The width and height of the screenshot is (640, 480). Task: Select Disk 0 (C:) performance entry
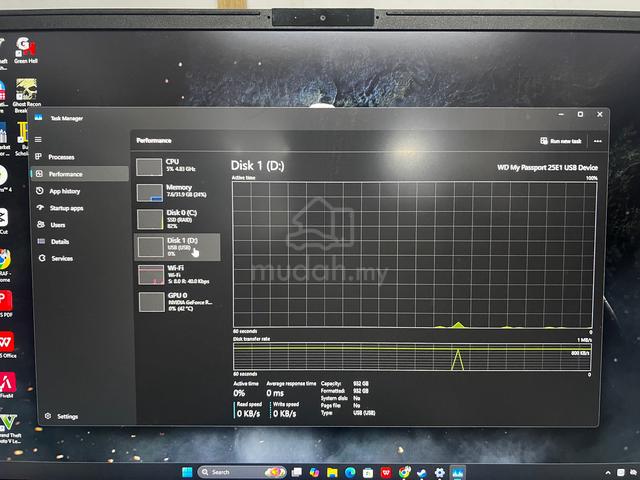click(177, 219)
